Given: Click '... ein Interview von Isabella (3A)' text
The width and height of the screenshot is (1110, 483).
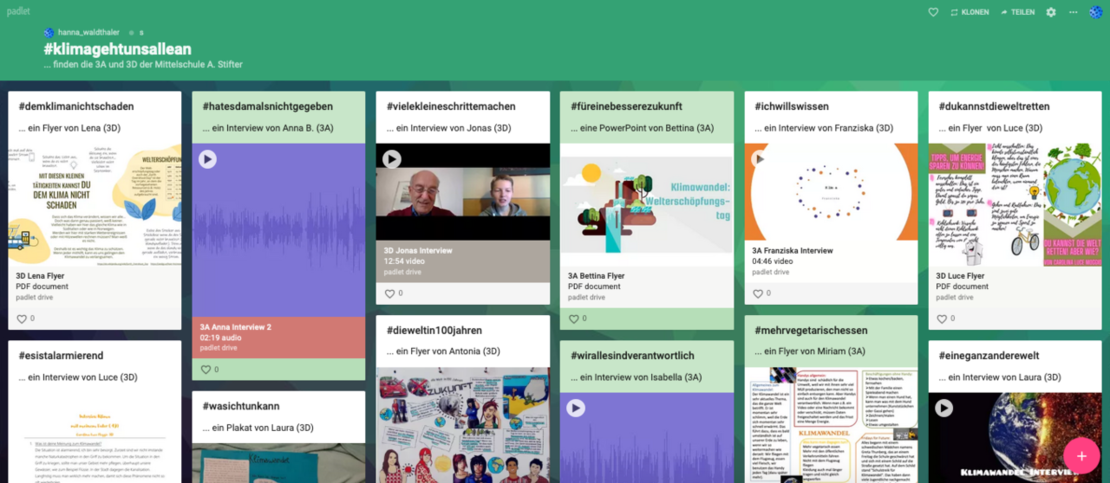Looking at the screenshot, I should [636, 377].
